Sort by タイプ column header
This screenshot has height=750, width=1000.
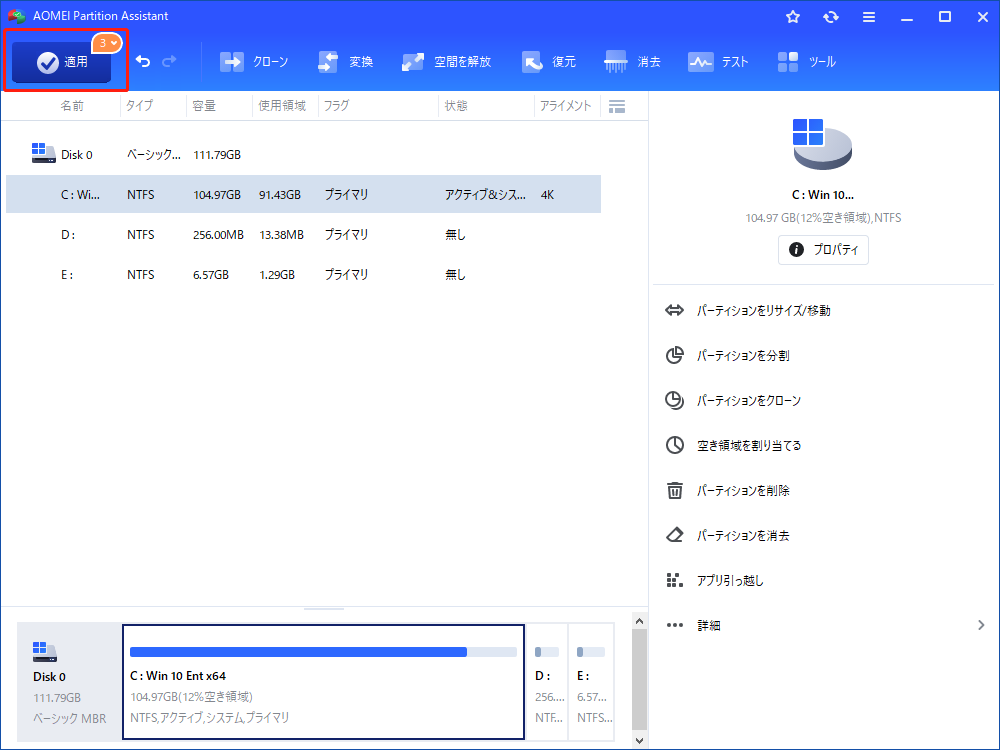(x=139, y=106)
